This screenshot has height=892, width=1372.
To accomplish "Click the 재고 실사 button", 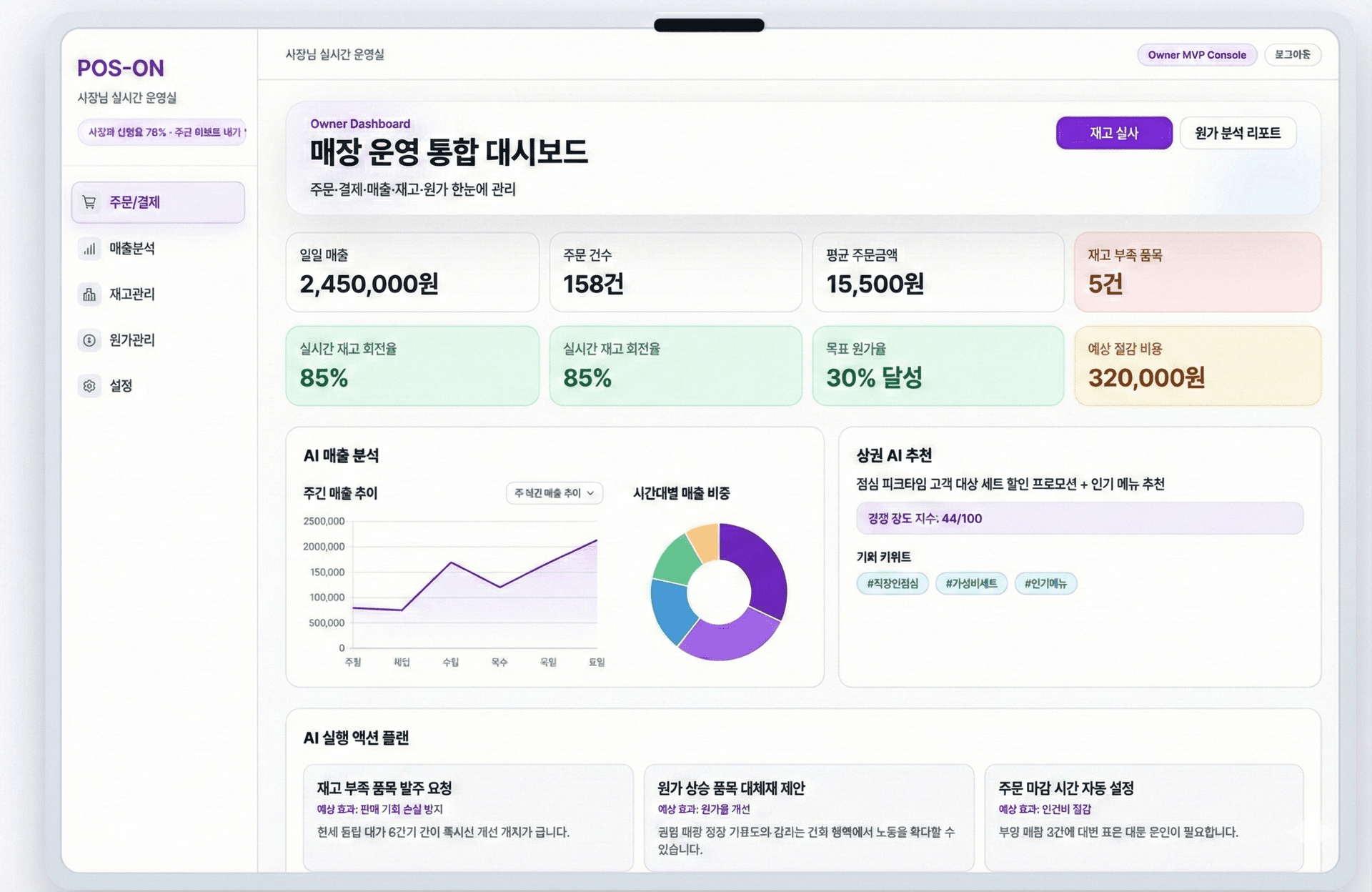I will click(x=1113, y=133).
